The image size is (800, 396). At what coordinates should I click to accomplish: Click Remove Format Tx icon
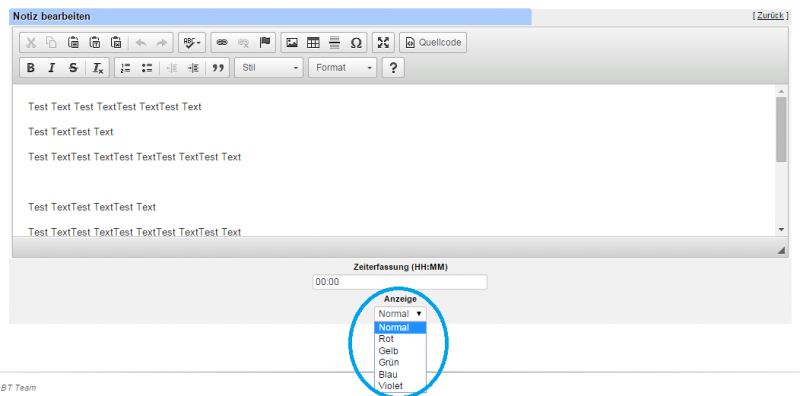click(x=97, y=68)
